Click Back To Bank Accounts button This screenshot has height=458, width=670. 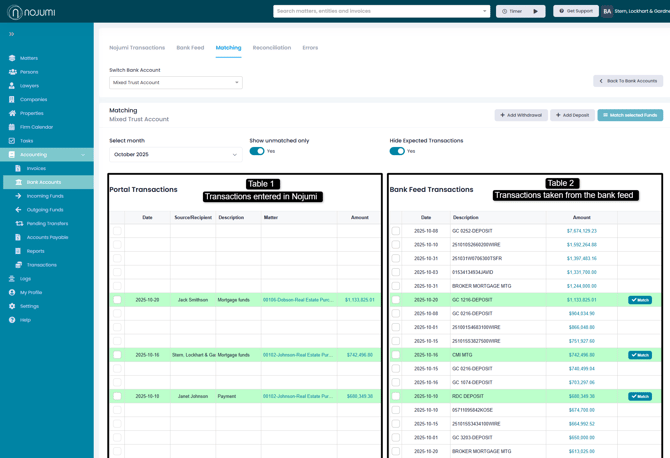628,81
